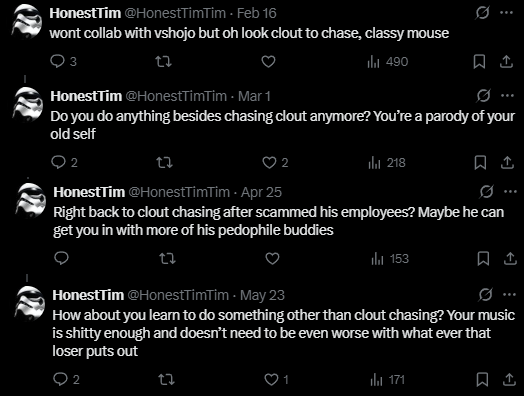Like the Feb 16 tweet
The image size is (524, 396).
pos(268,61)
